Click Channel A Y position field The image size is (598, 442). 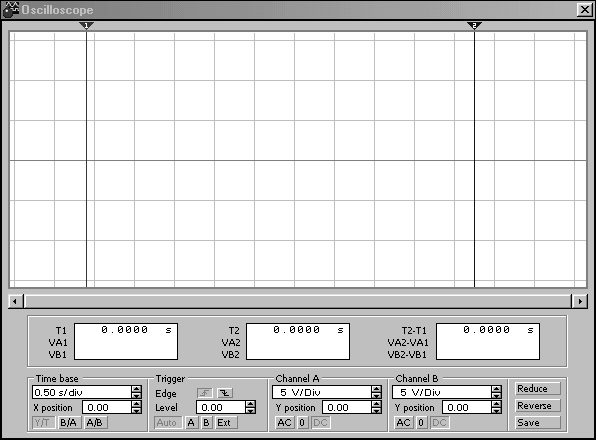click(347, 408)
